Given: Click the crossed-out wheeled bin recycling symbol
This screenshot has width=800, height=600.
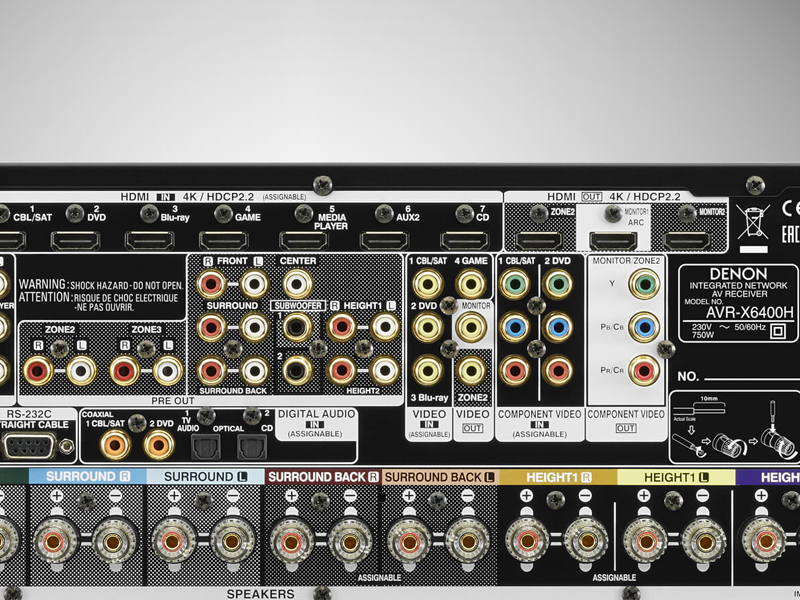Looking at the screenshot, I should 753,221.
